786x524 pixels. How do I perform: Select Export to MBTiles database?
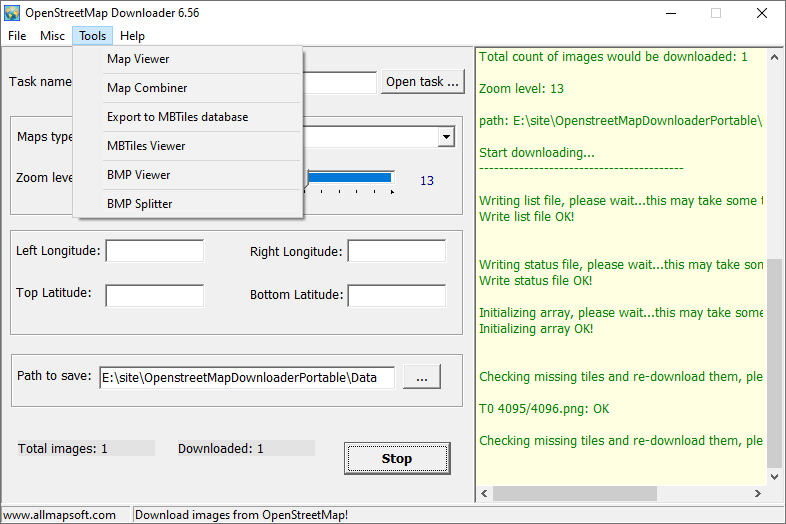point(188,117)
